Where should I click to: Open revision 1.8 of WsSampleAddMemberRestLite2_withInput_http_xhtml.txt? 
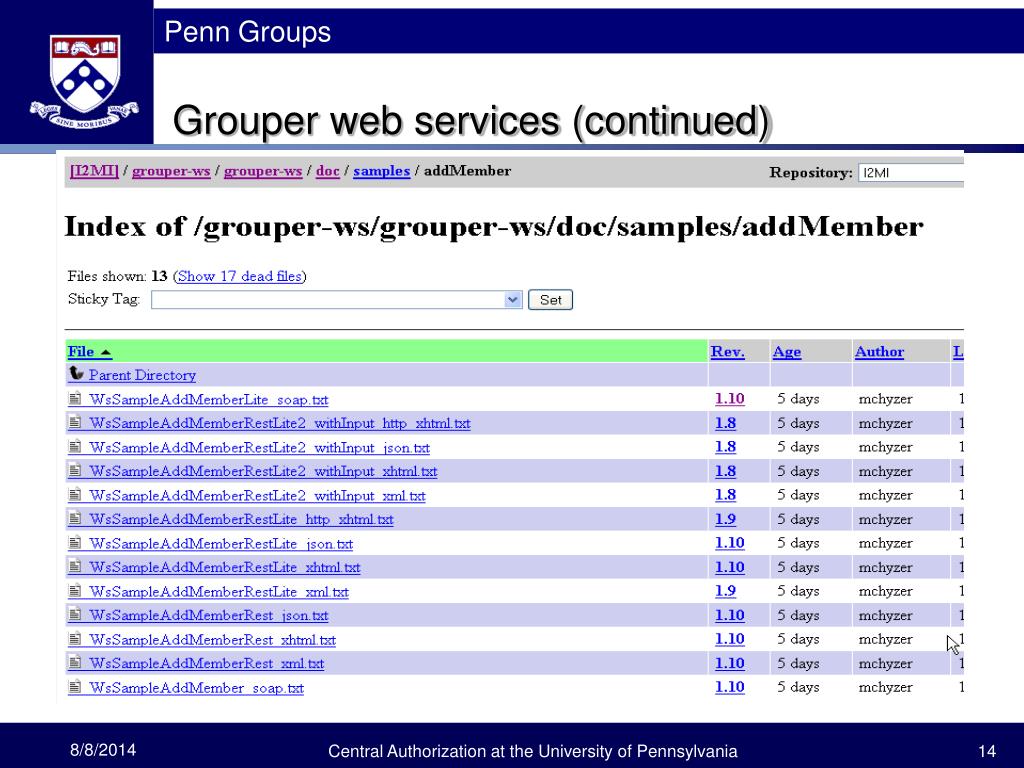726,423
